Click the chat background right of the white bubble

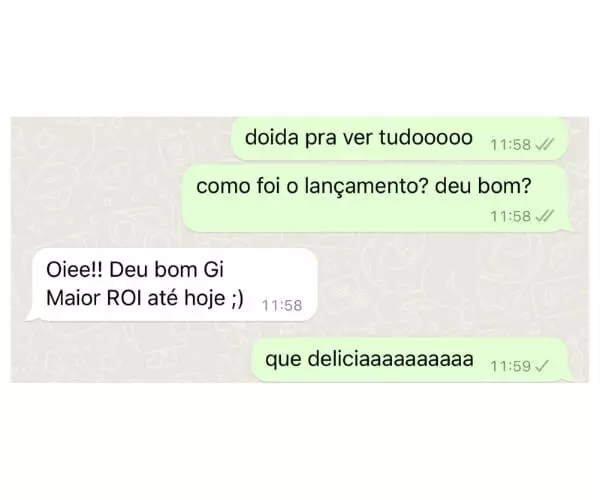point(440,285)
